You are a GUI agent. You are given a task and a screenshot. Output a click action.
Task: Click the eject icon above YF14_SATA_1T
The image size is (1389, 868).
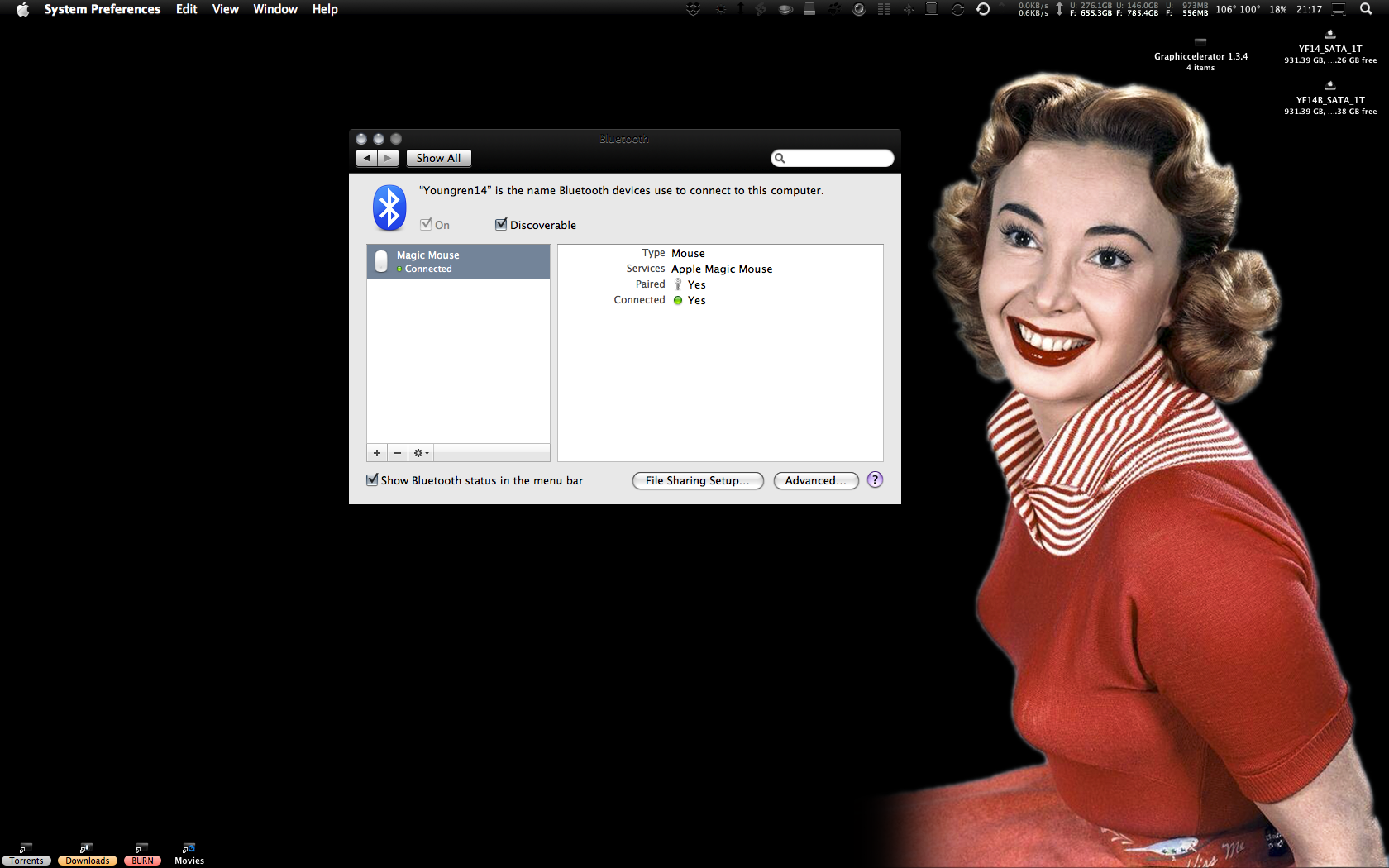tap(1329, 33)
